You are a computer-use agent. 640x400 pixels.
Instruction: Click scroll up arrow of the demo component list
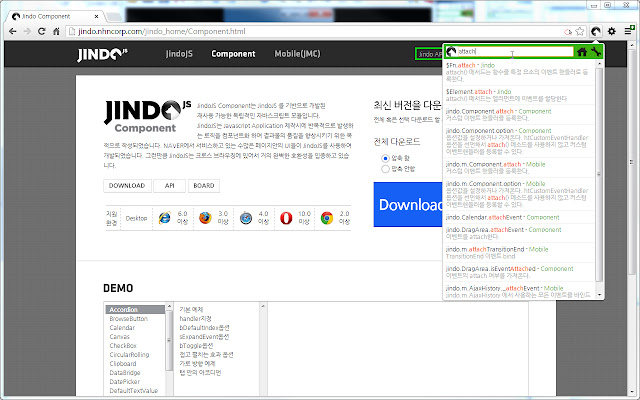point(169,306)
